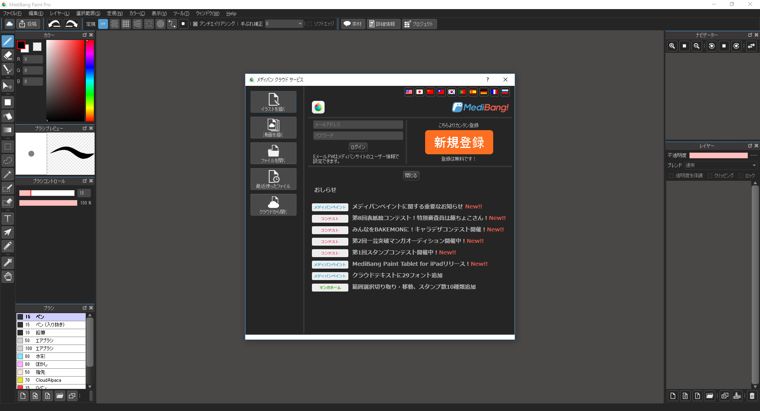Click the close (閉じる) button below login
Viewport: 760px width, 411px height.
(x=411, y=175)
